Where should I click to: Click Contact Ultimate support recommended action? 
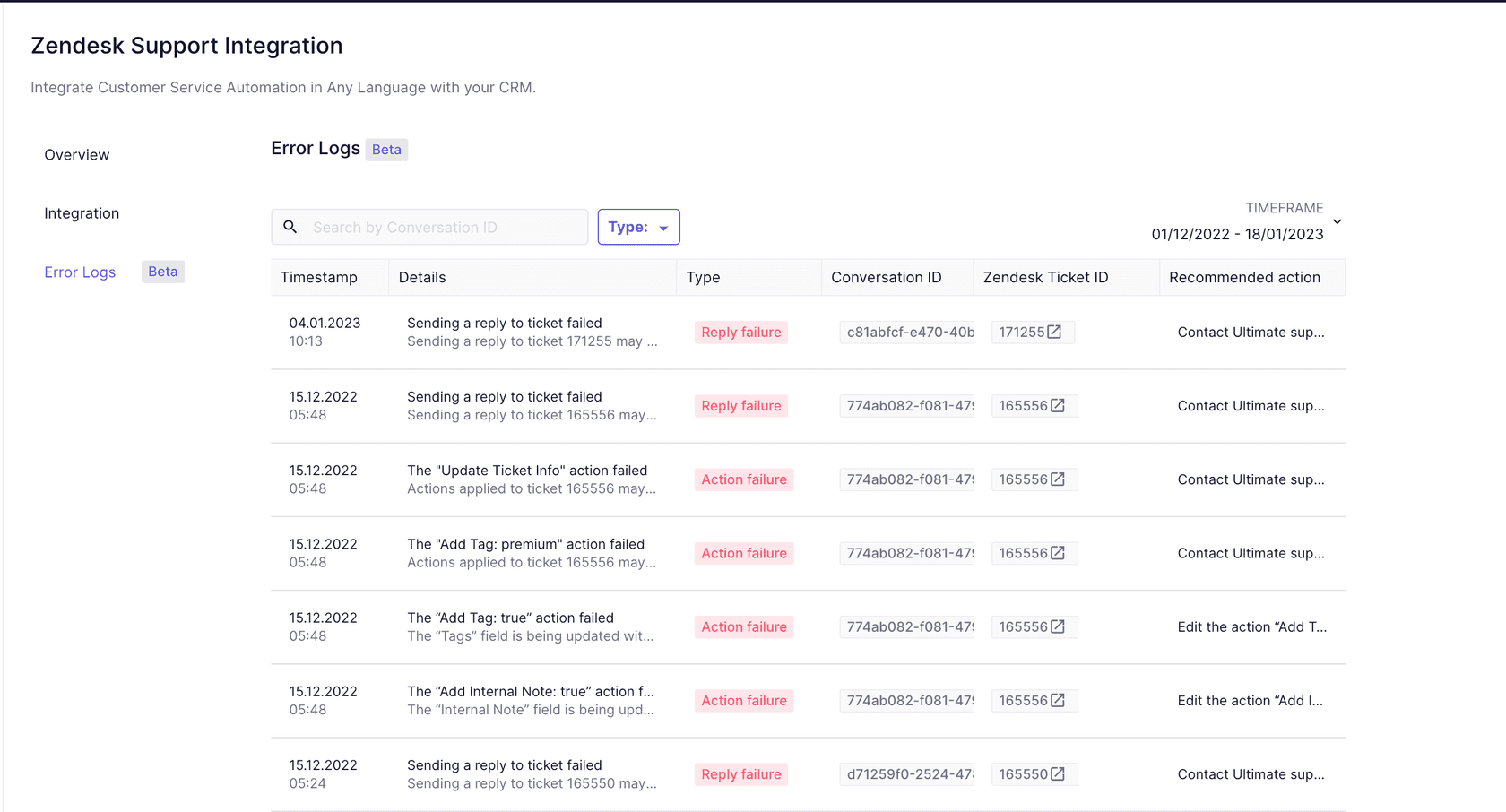(x=1251, y=332)
